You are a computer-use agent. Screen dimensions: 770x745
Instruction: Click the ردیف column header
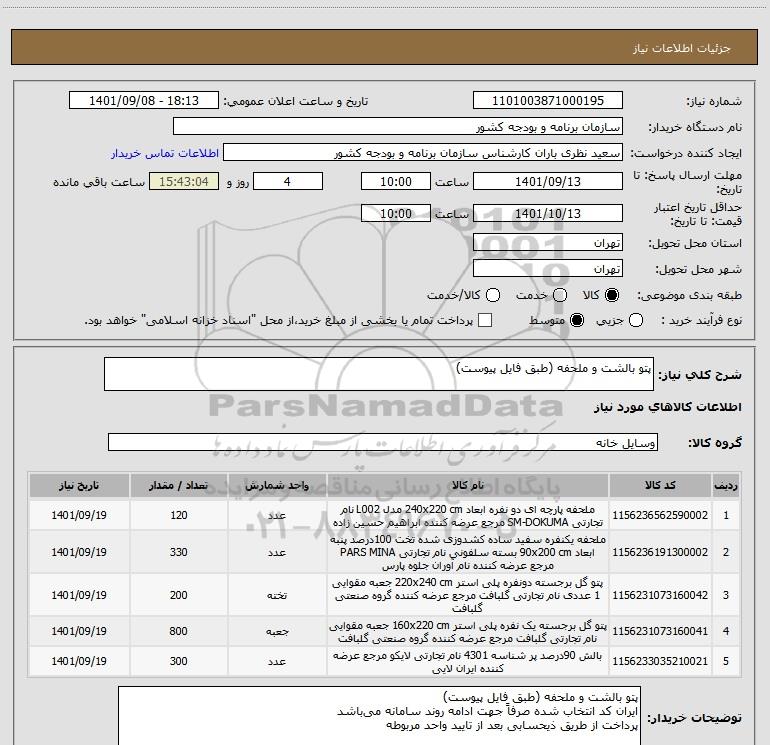point(726,486)
